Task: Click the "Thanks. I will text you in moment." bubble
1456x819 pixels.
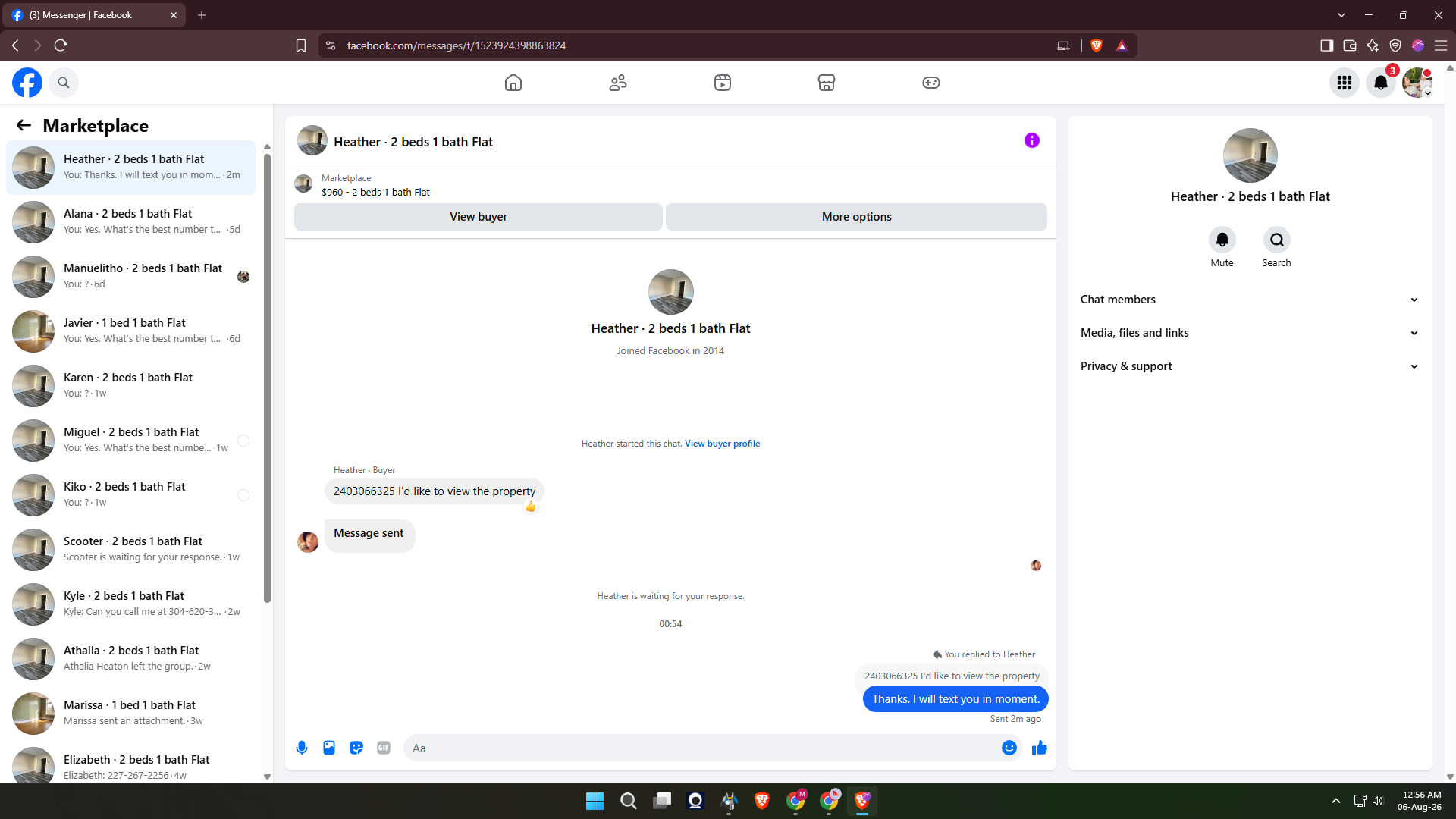Action: click(955, 699)
